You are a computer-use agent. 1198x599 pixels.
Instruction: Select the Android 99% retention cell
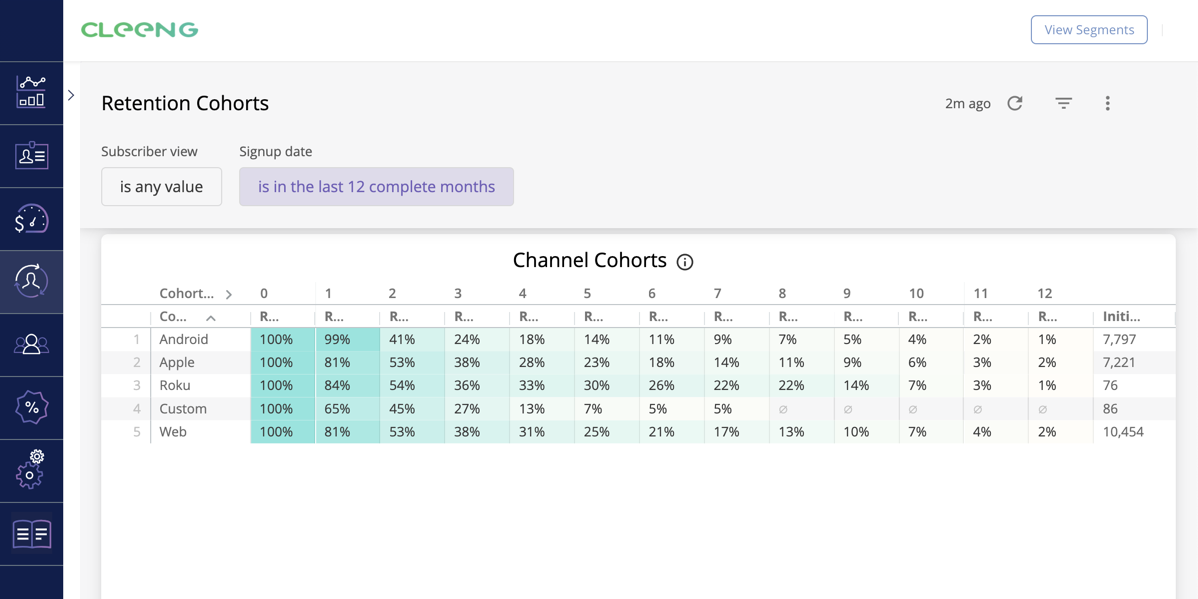pos(347,340)
